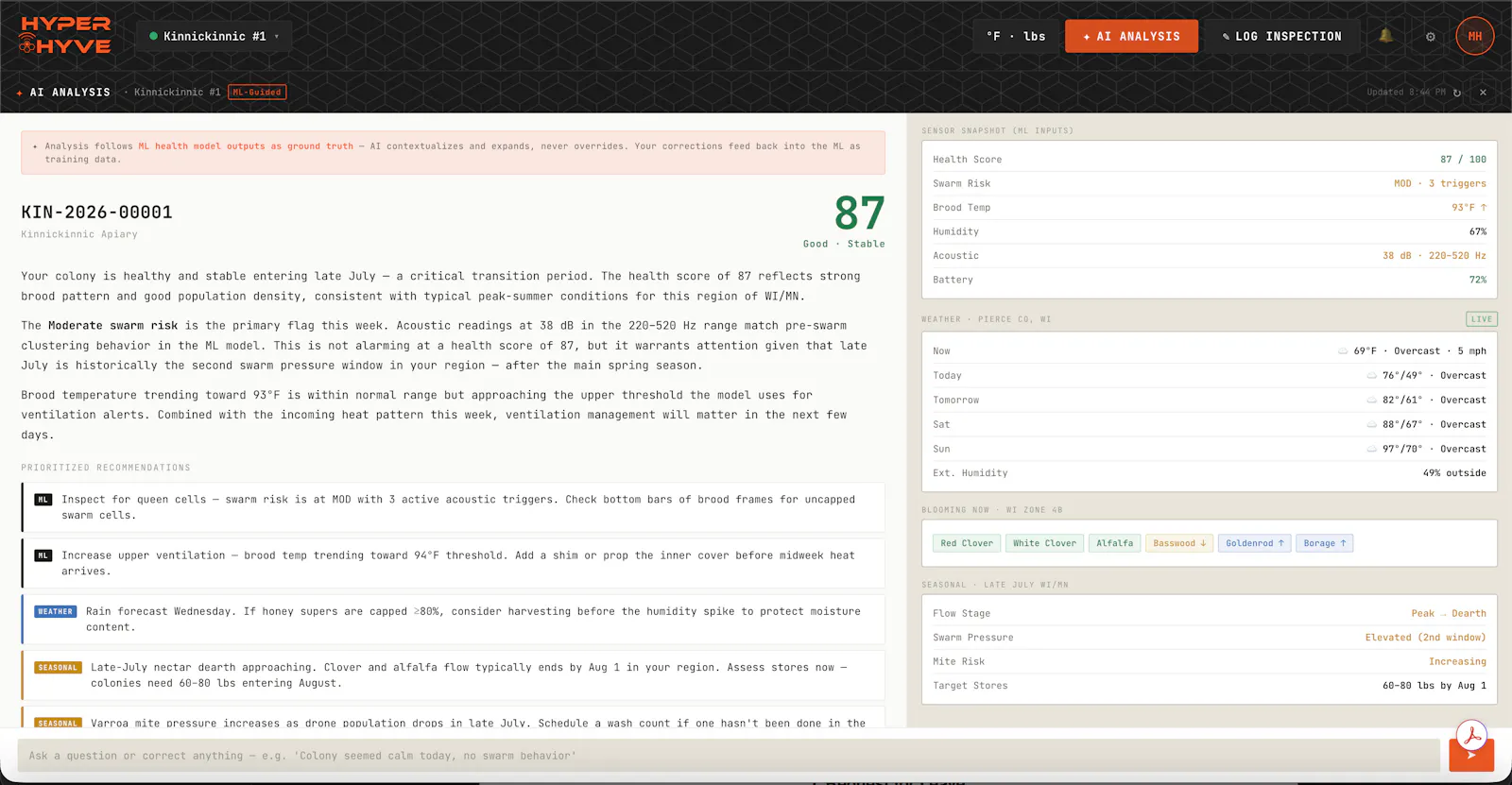Image resolution: width=1512 pixels, height=785 pixels.
Task: Click the Battery 72% value
Action: pos(1478,280)
